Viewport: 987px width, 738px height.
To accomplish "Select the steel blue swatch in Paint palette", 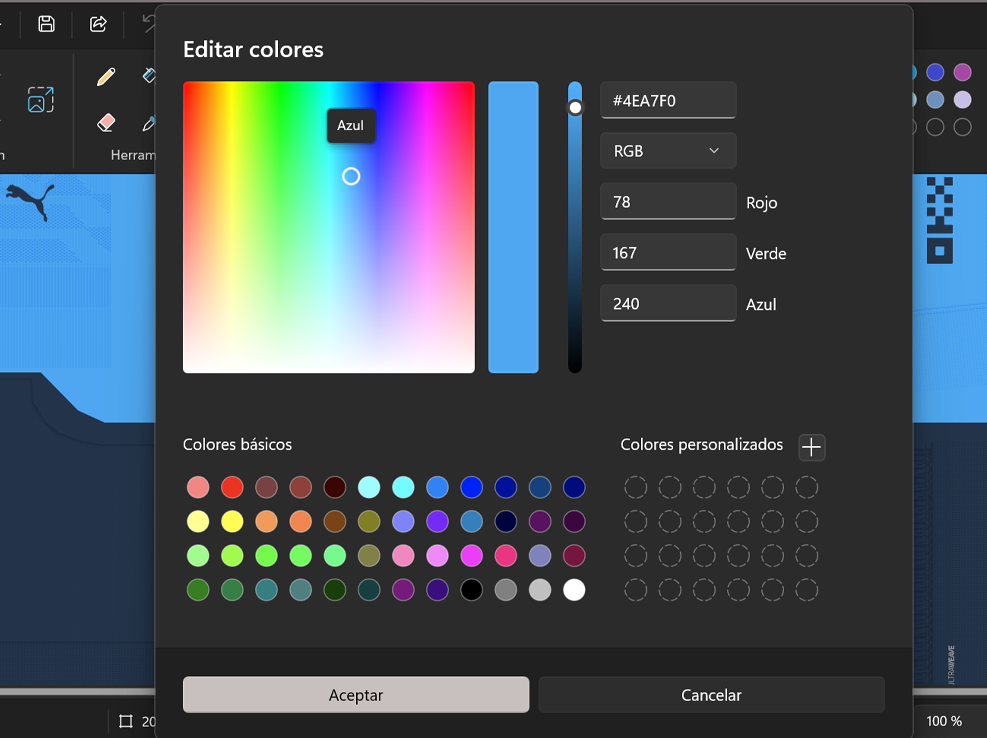I will (x=935, y=99).
